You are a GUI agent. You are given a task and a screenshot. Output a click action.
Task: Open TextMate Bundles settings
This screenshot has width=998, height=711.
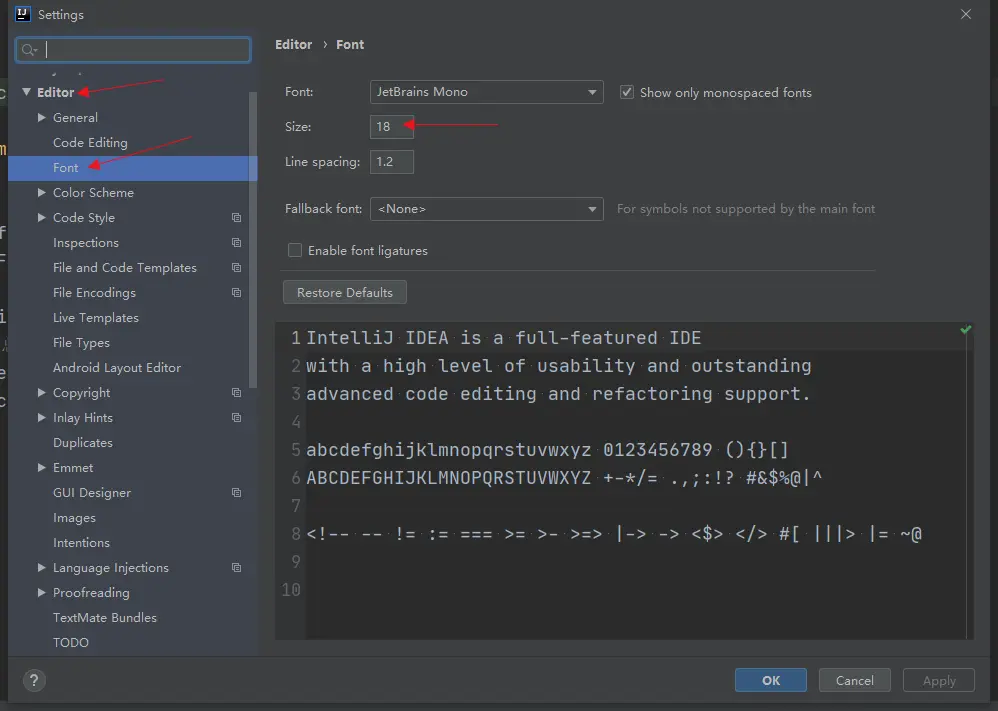point(104,617)
